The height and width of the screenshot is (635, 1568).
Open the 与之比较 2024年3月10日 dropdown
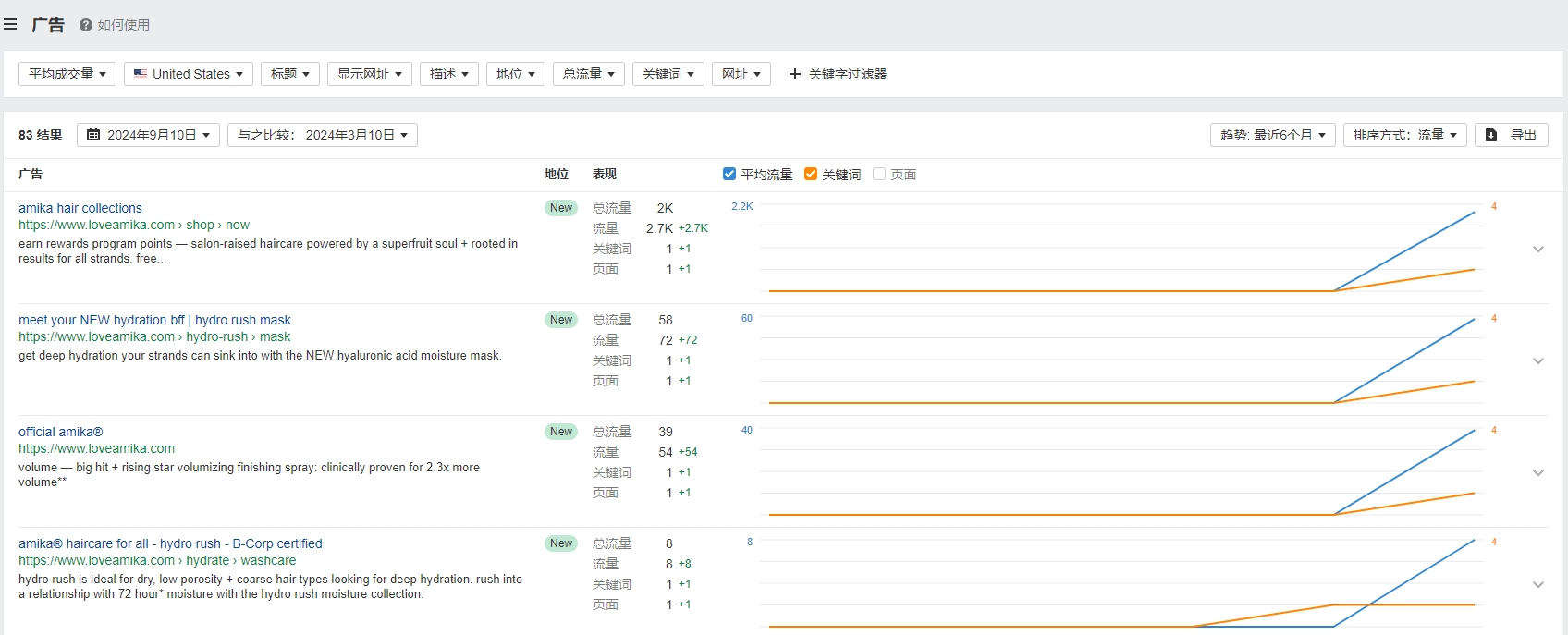[323, 135]
